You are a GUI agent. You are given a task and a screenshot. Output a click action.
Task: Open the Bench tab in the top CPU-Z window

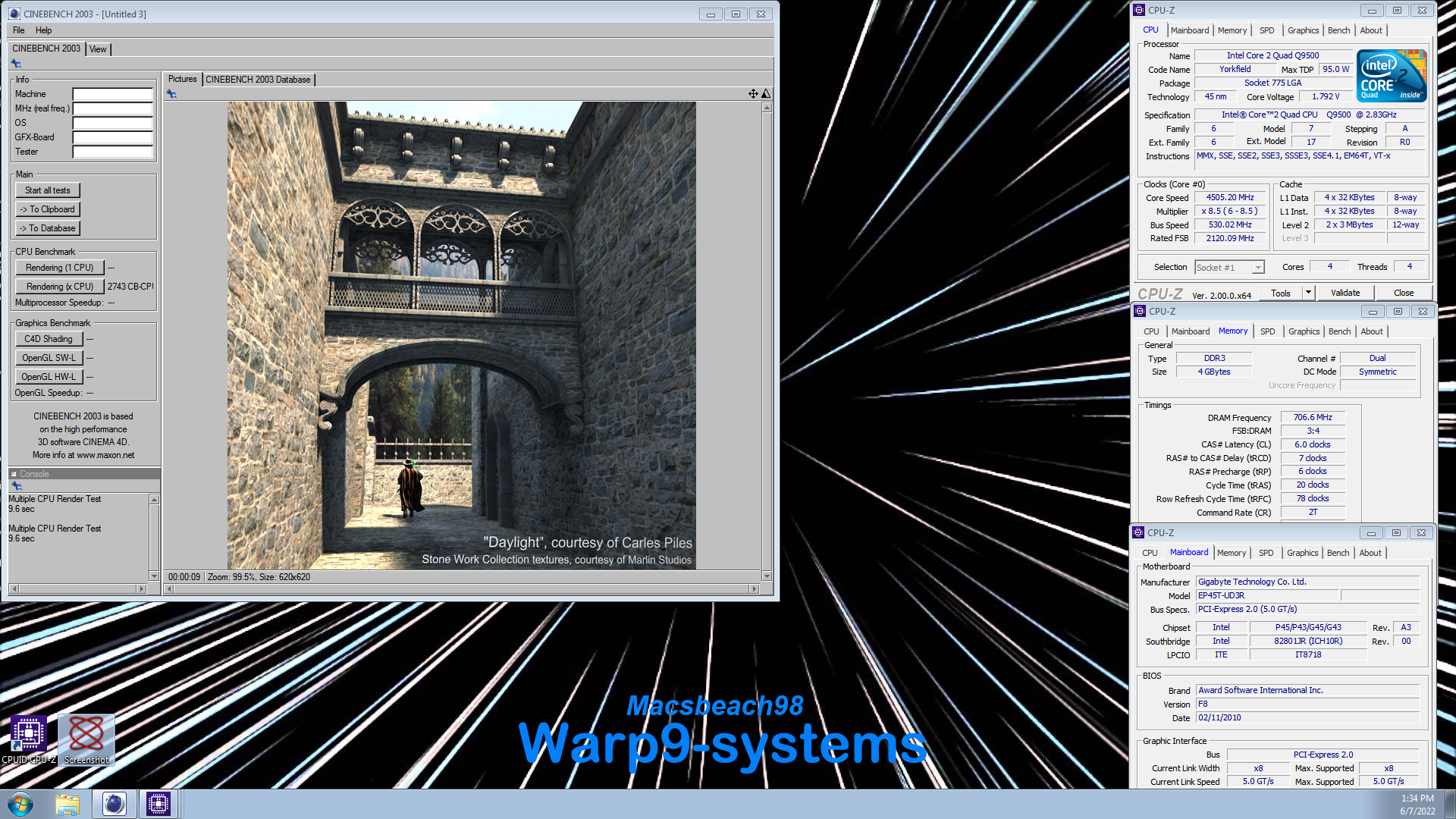click(1338, 30)
